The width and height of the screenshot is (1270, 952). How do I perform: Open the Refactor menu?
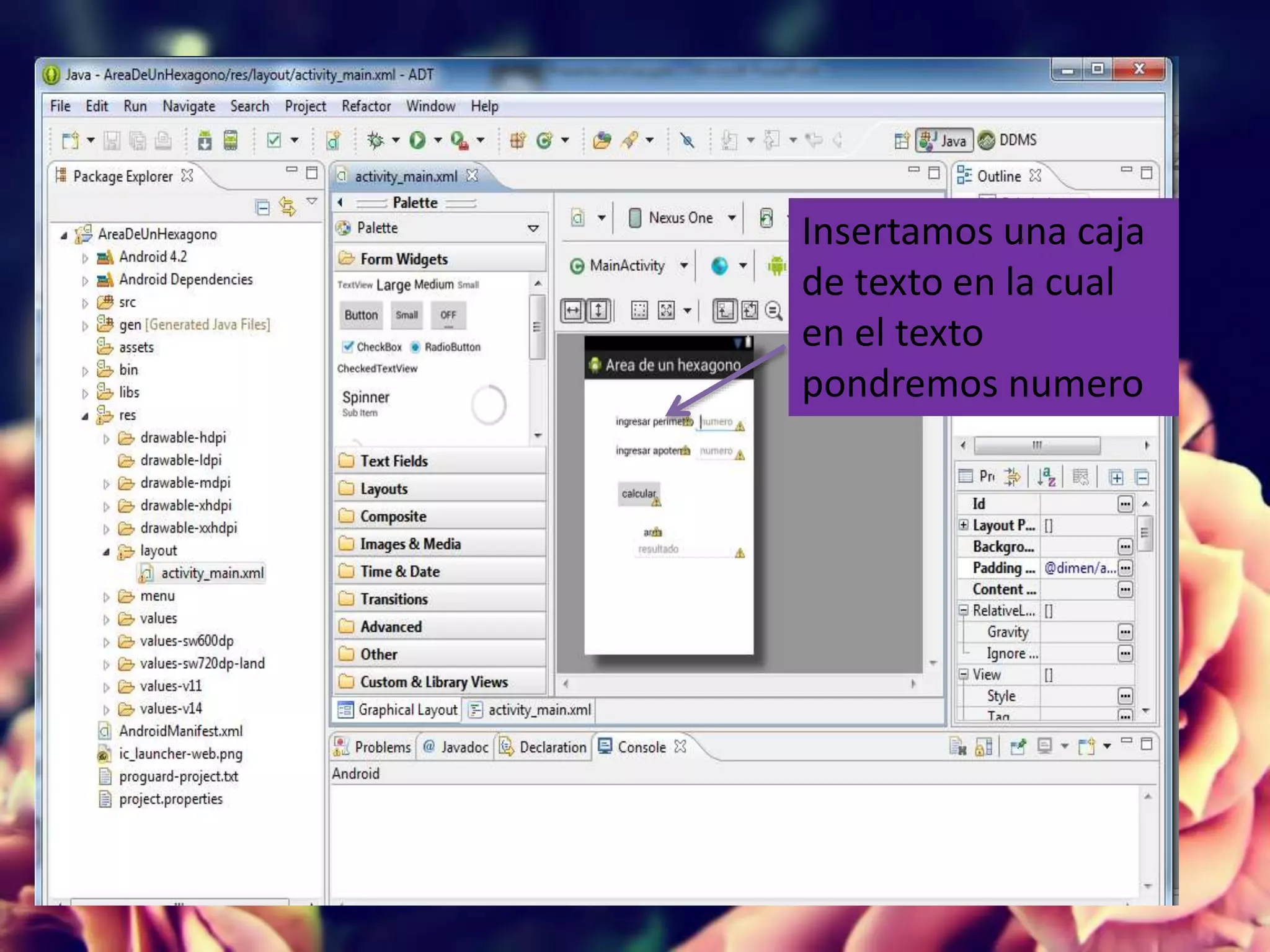click(x=366, y=106)
